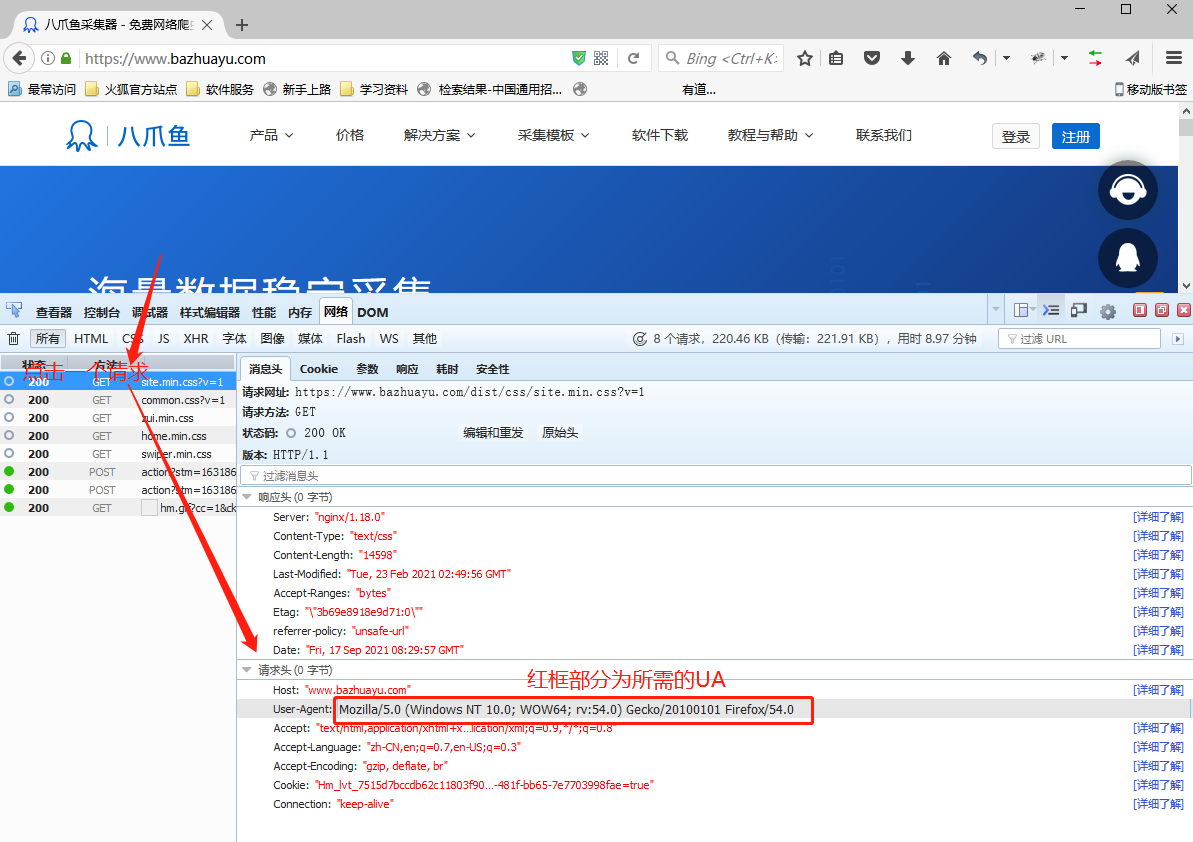Open the QR code icon in address bar

pos(601,59)
